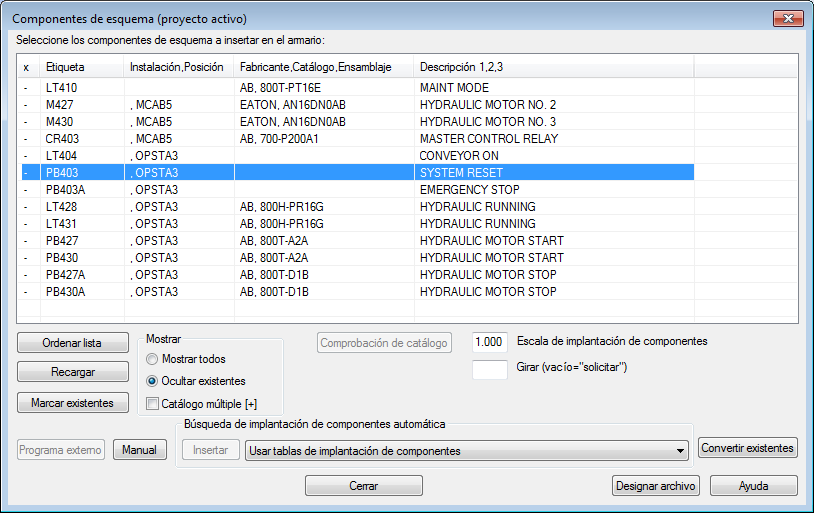This screenshot has height=513, width=814.
Task: Click the 'Ordenar lista' button
Action: coord(73,343)
